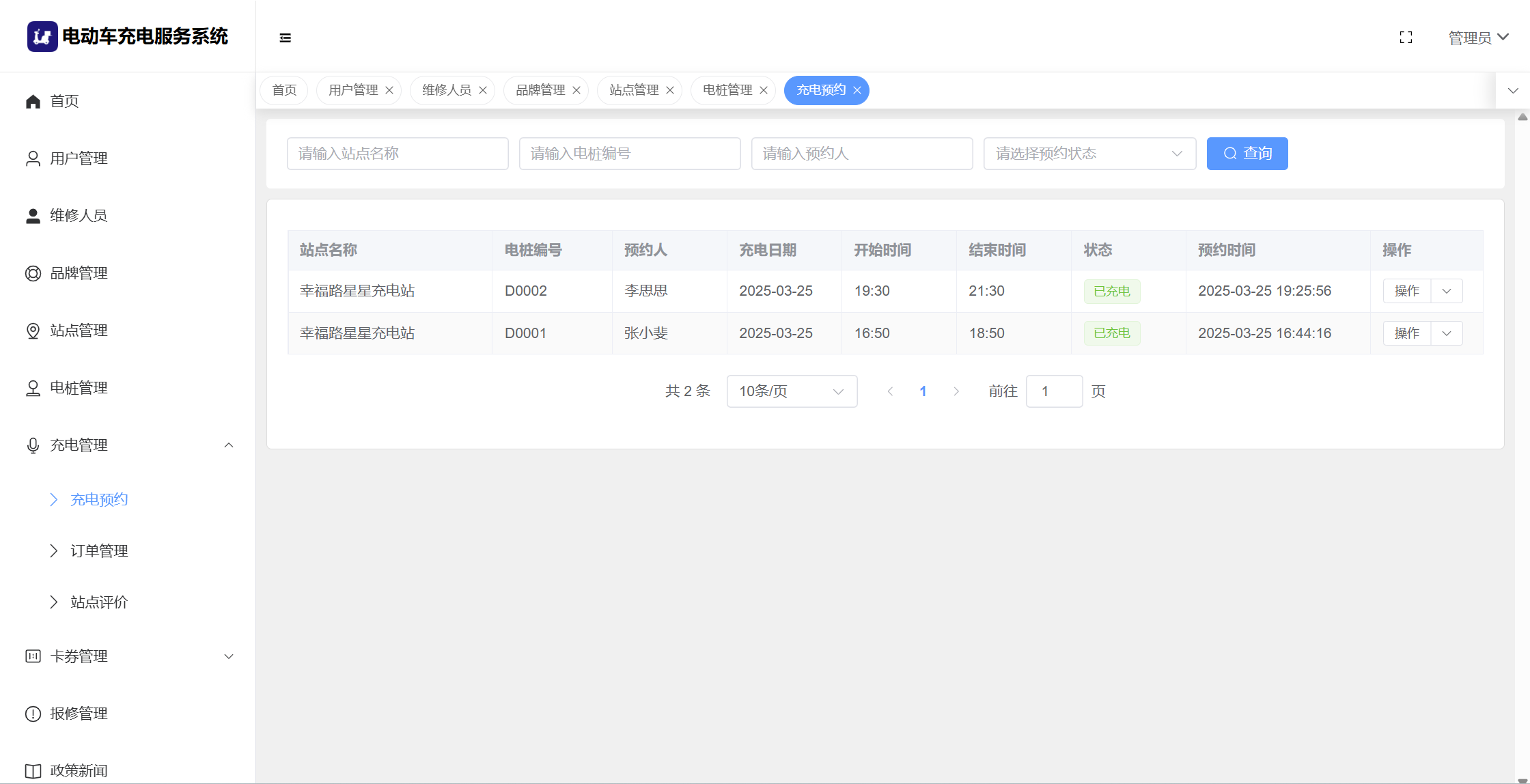1530x784 pixels.
Task: Open the 管理员 user menu
Action: pyautogui.click(x=1478, y=38)
